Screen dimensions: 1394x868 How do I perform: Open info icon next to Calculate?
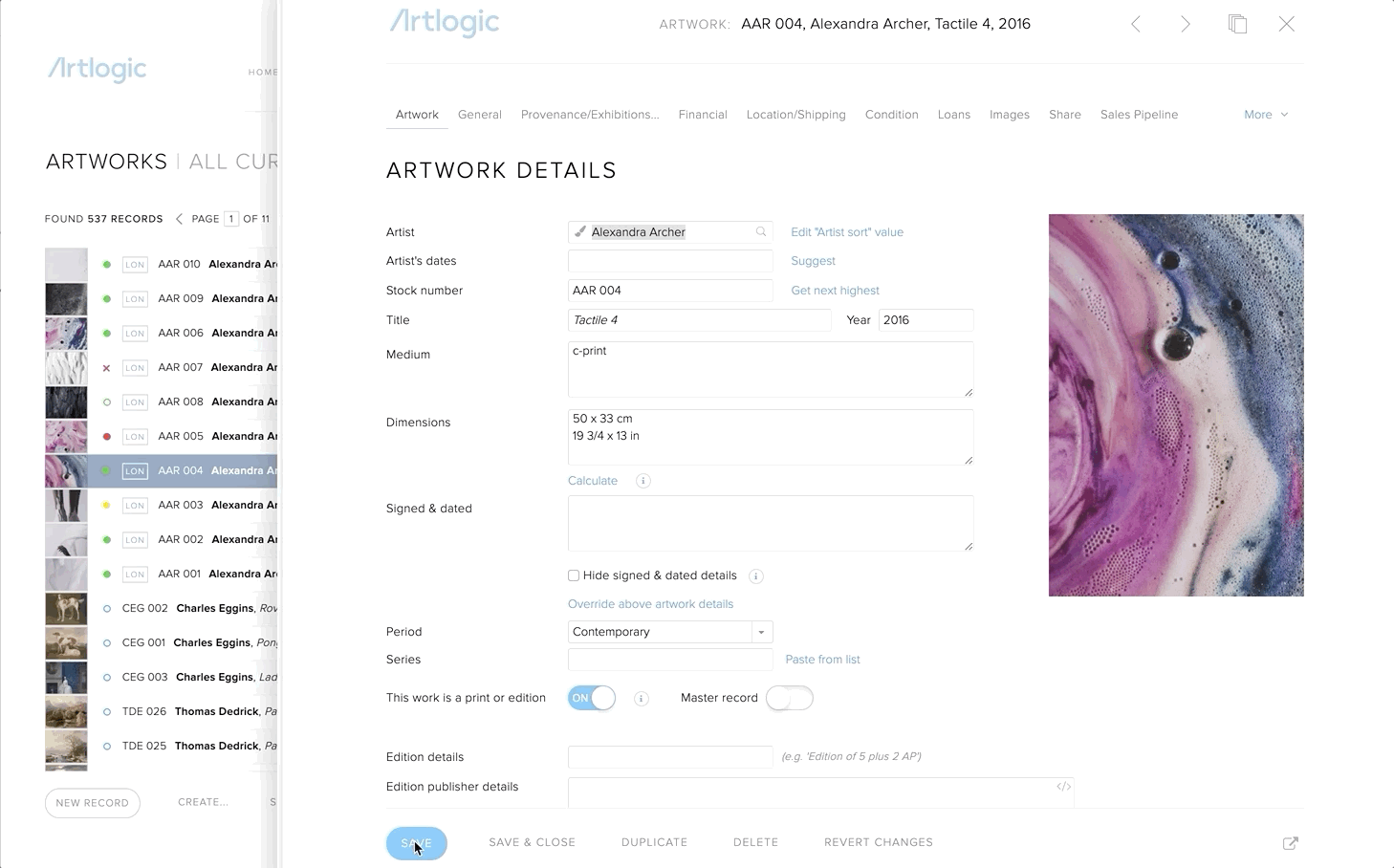click(x=643, y=481)
